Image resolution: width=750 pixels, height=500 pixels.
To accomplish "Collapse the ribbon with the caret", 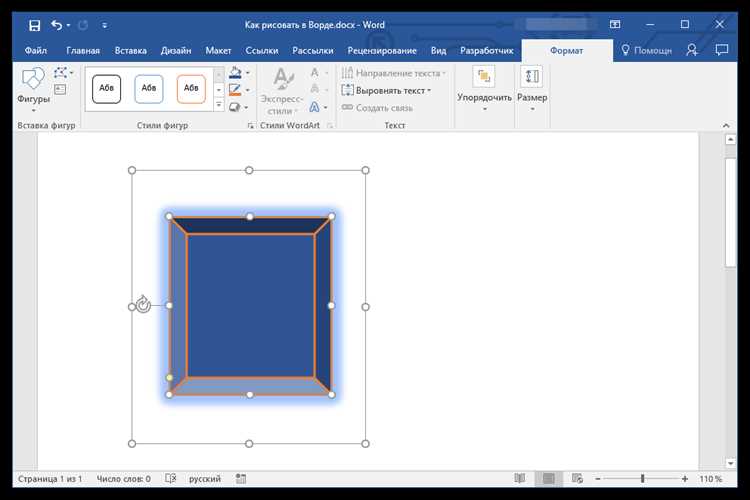I will pyautogui.click(x=726, y=125).
